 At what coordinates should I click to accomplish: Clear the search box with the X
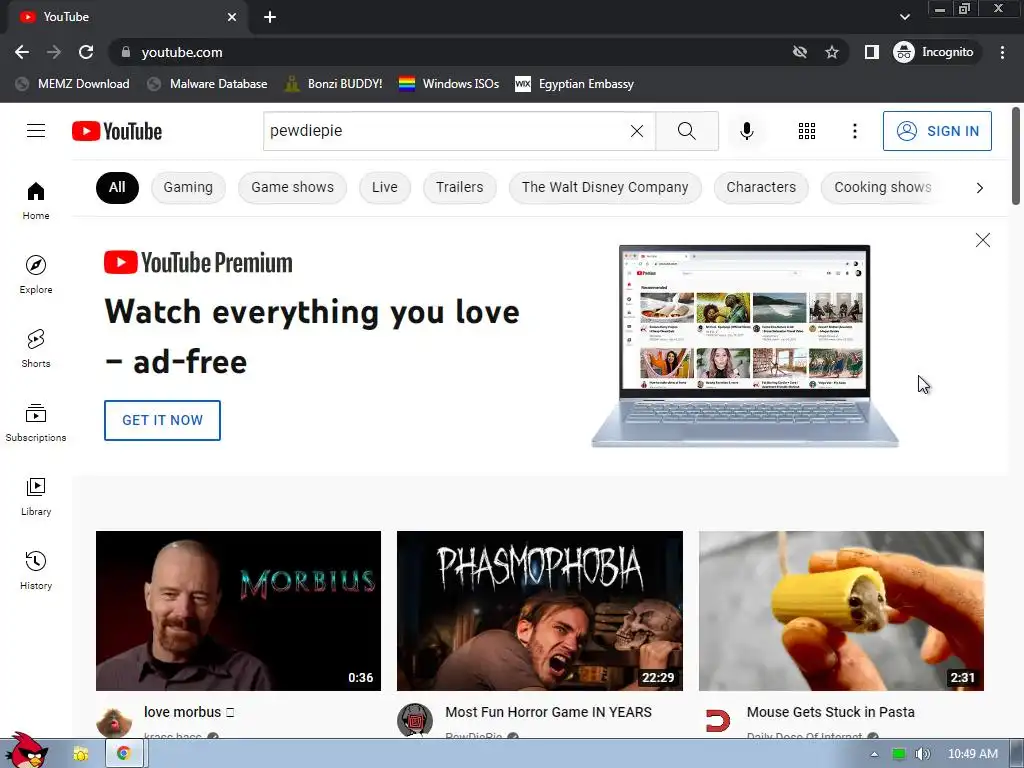[637, 131]
